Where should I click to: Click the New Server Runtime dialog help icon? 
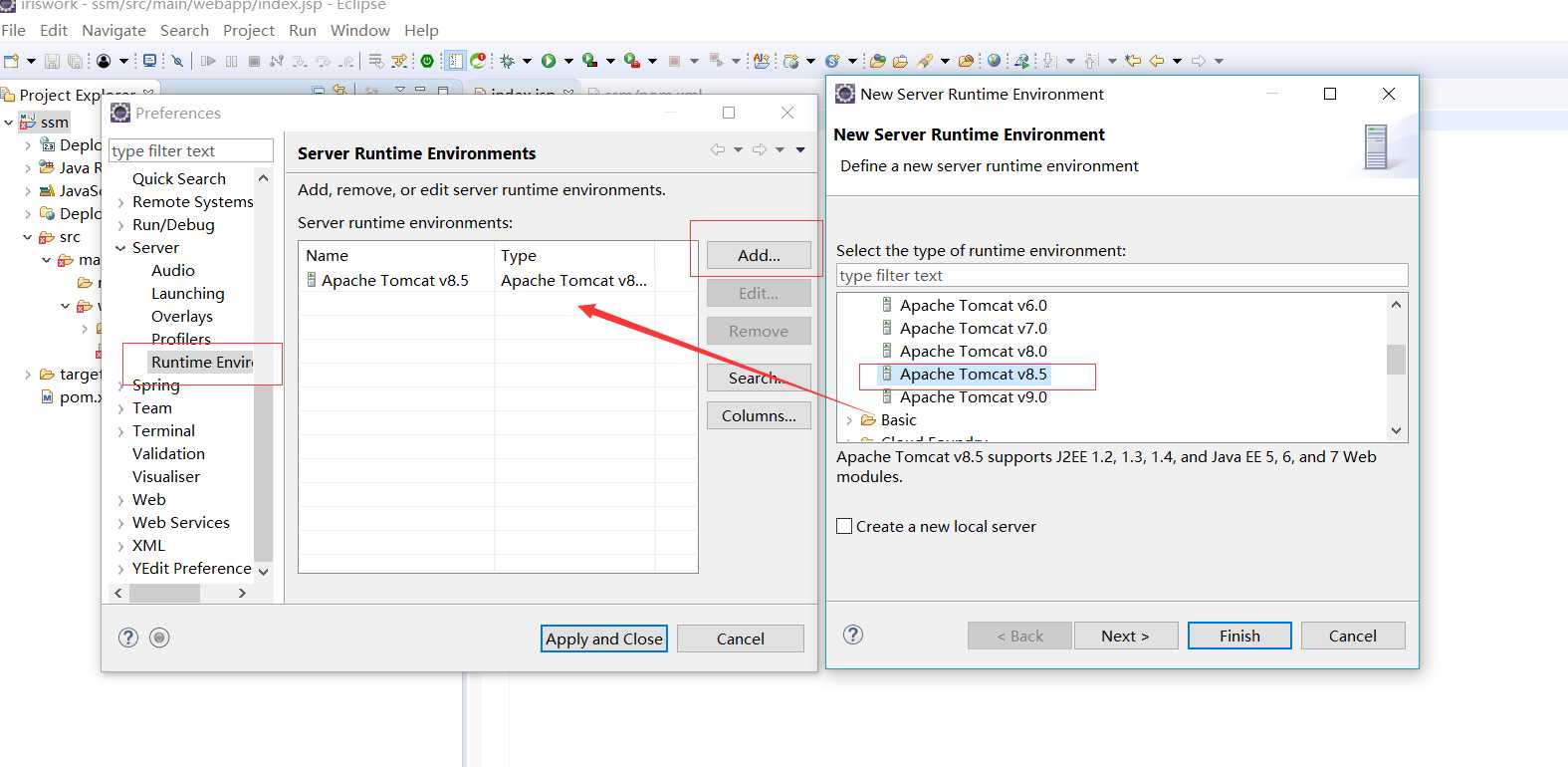853,635
